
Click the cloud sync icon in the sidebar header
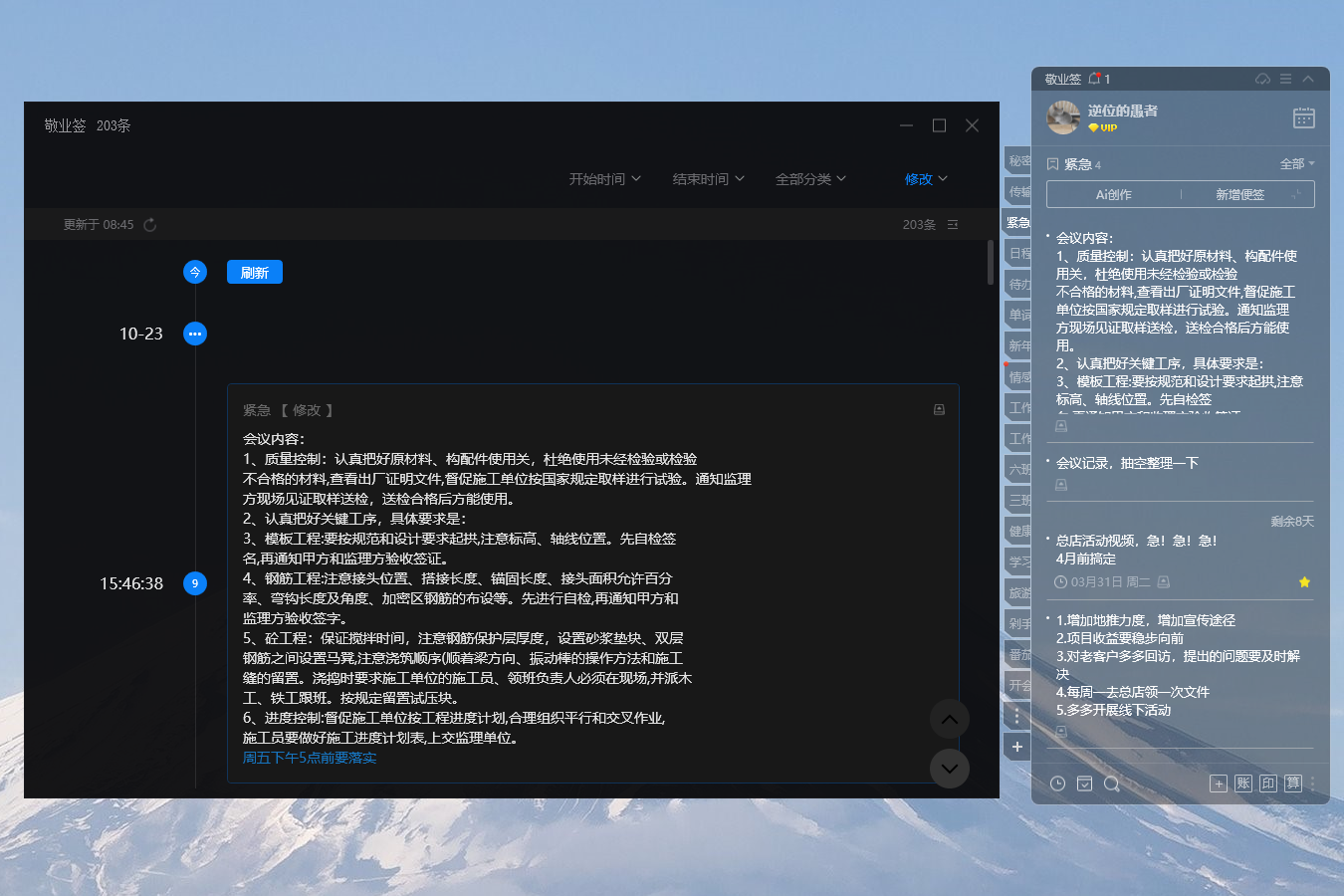(x=1262, y=79)
